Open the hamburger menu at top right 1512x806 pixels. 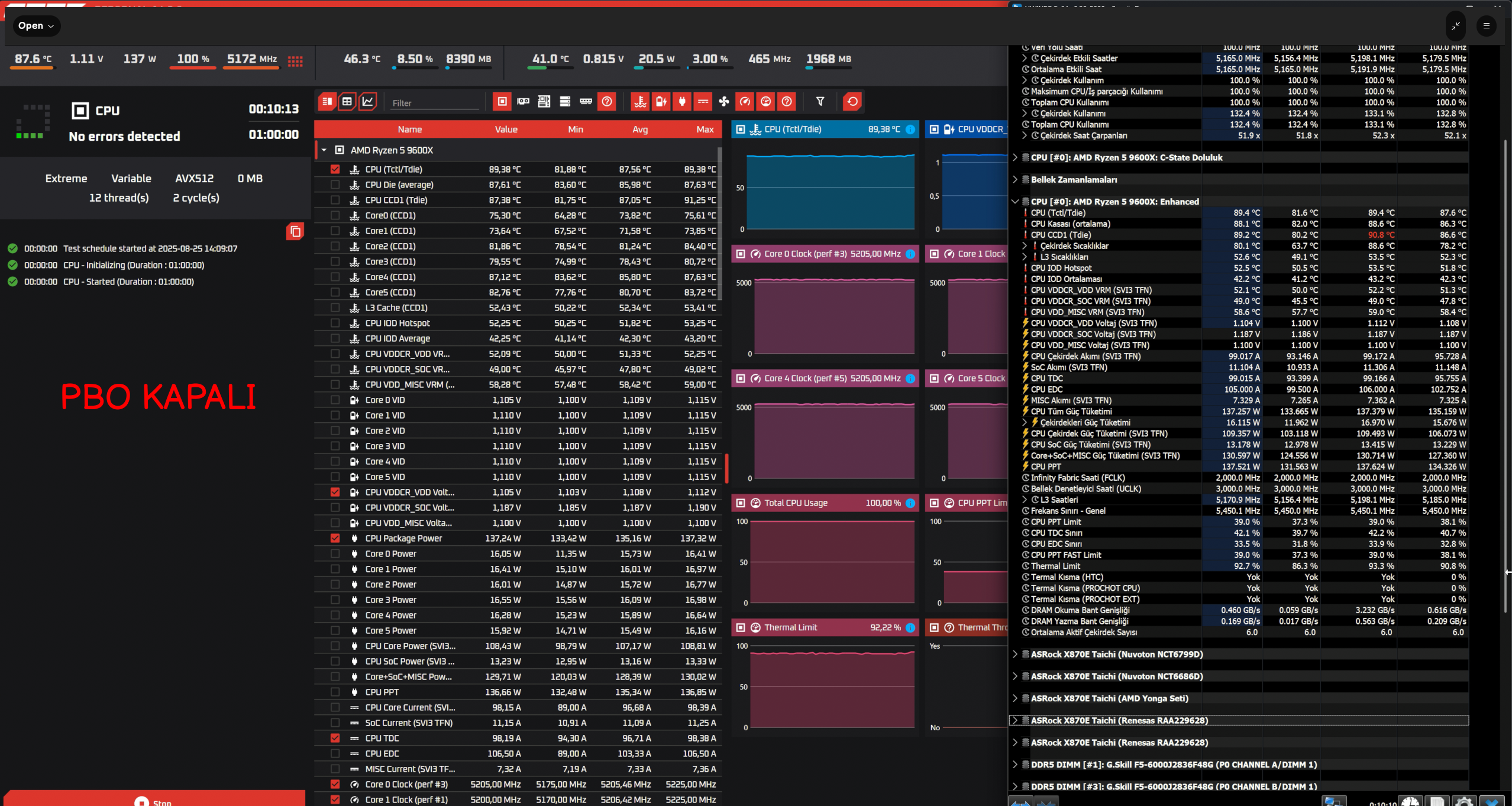coord(1486,26)
